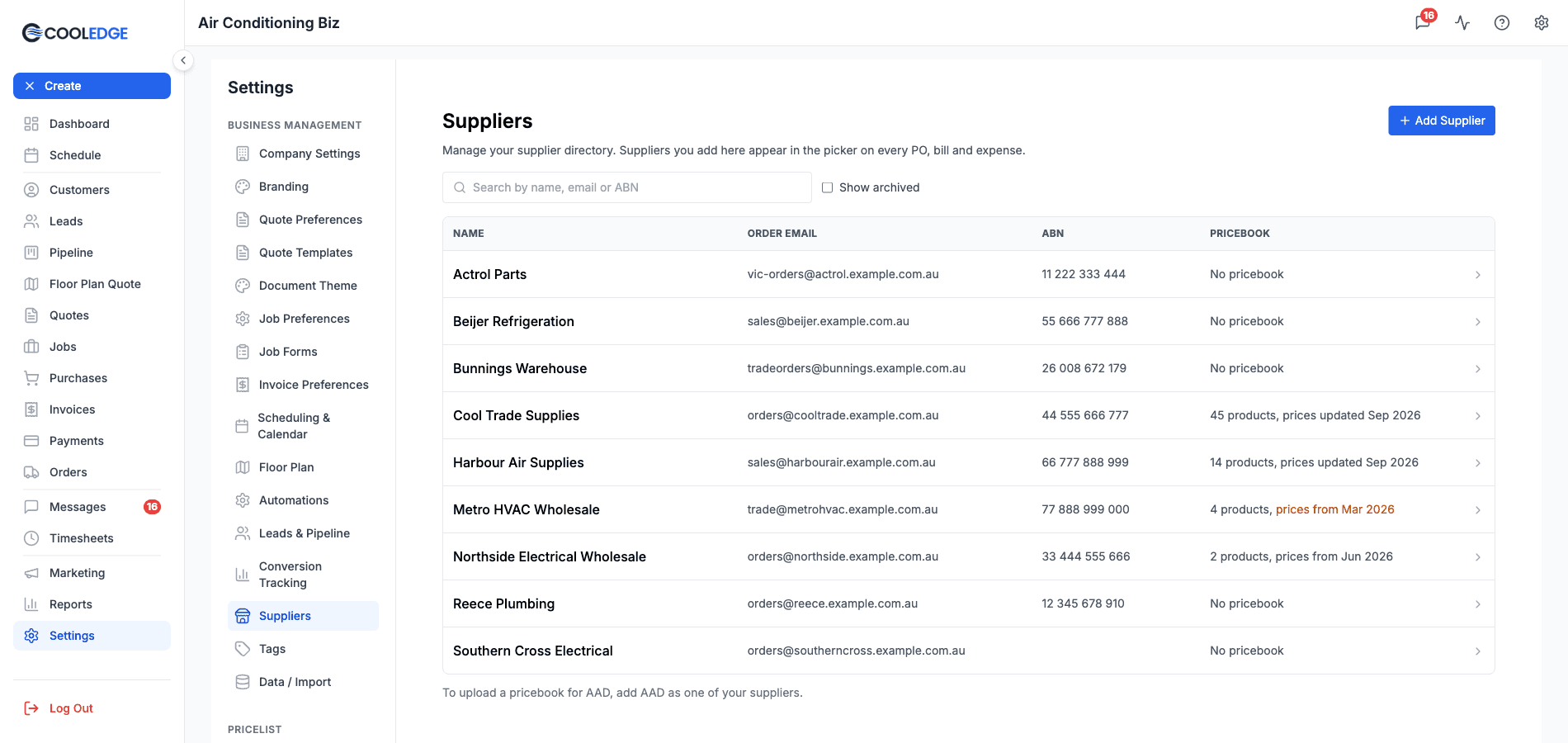Click the Settings gear icon in main sidebar
1568x743 pixels.
[31, 636]
